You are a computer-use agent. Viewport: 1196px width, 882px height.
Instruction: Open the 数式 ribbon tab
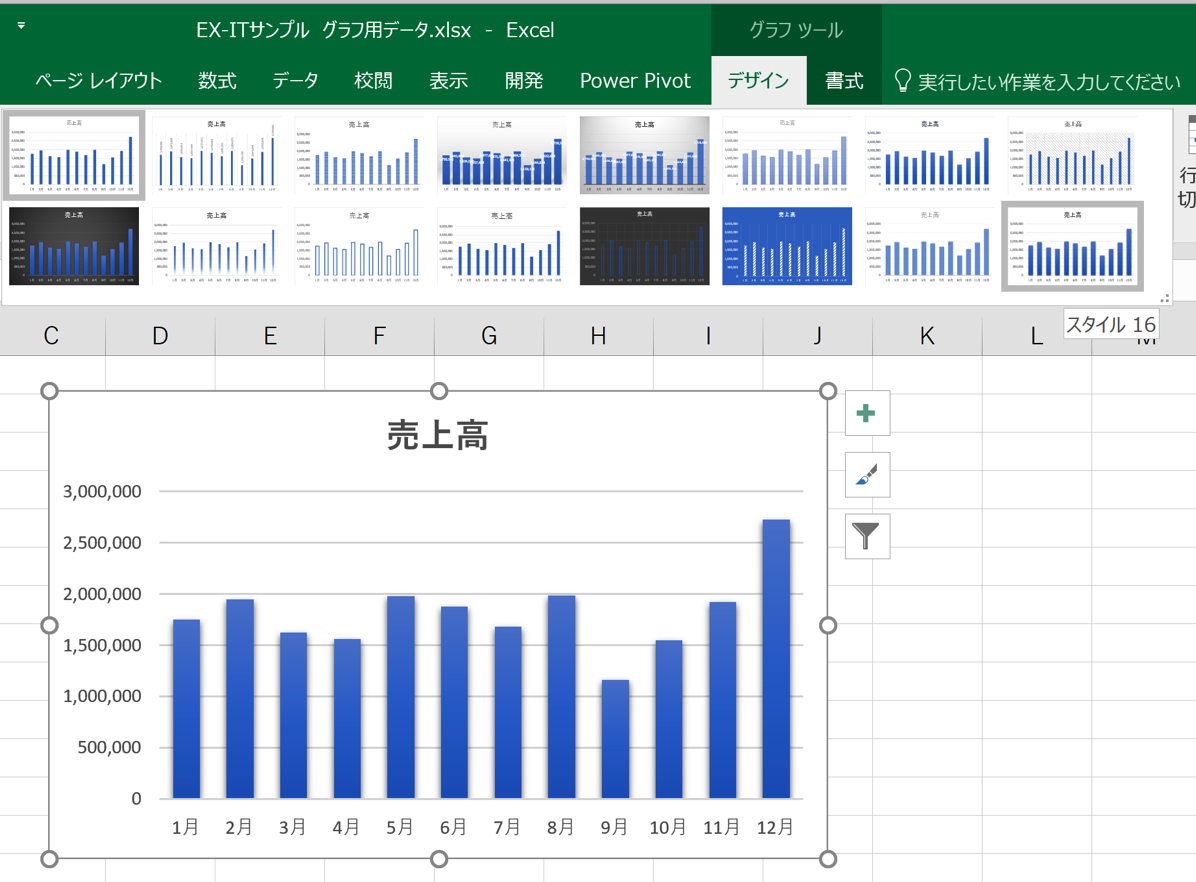click(217, 81)
